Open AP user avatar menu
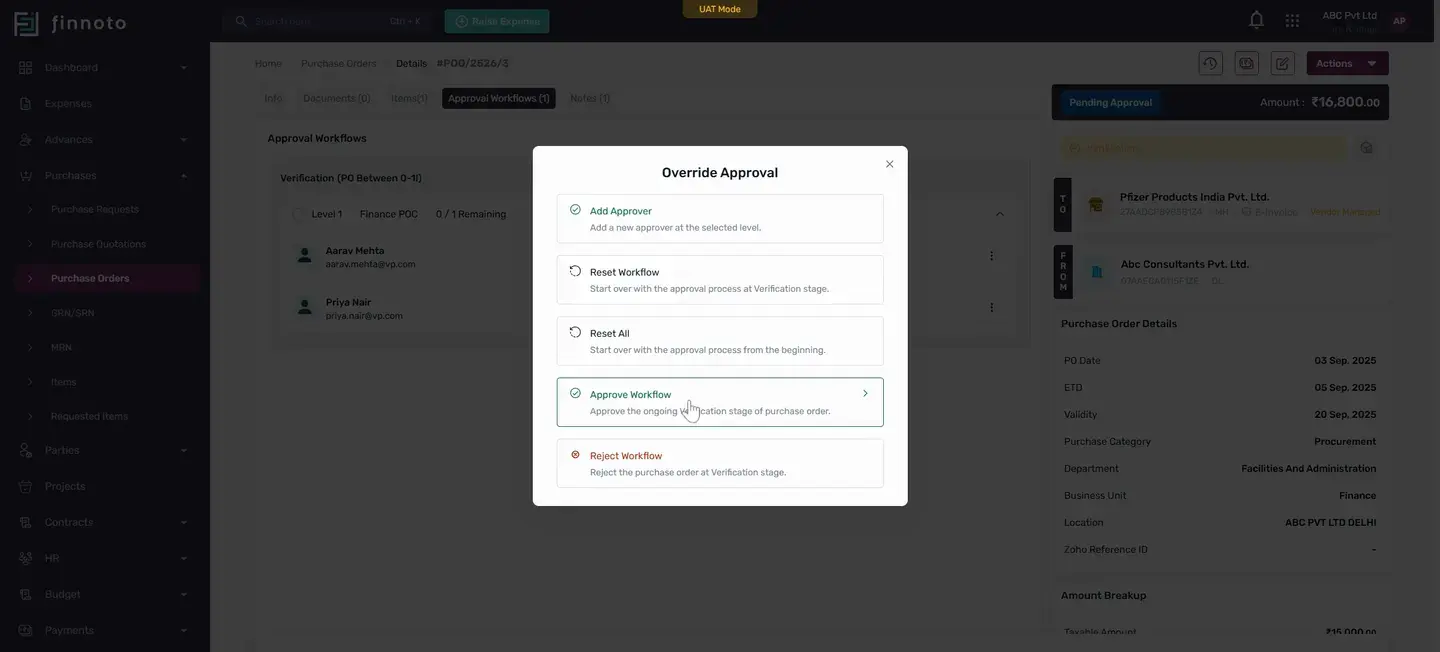Image resolution: width=1440 pixels, height=652 pixels. [x=1399, y=21]
